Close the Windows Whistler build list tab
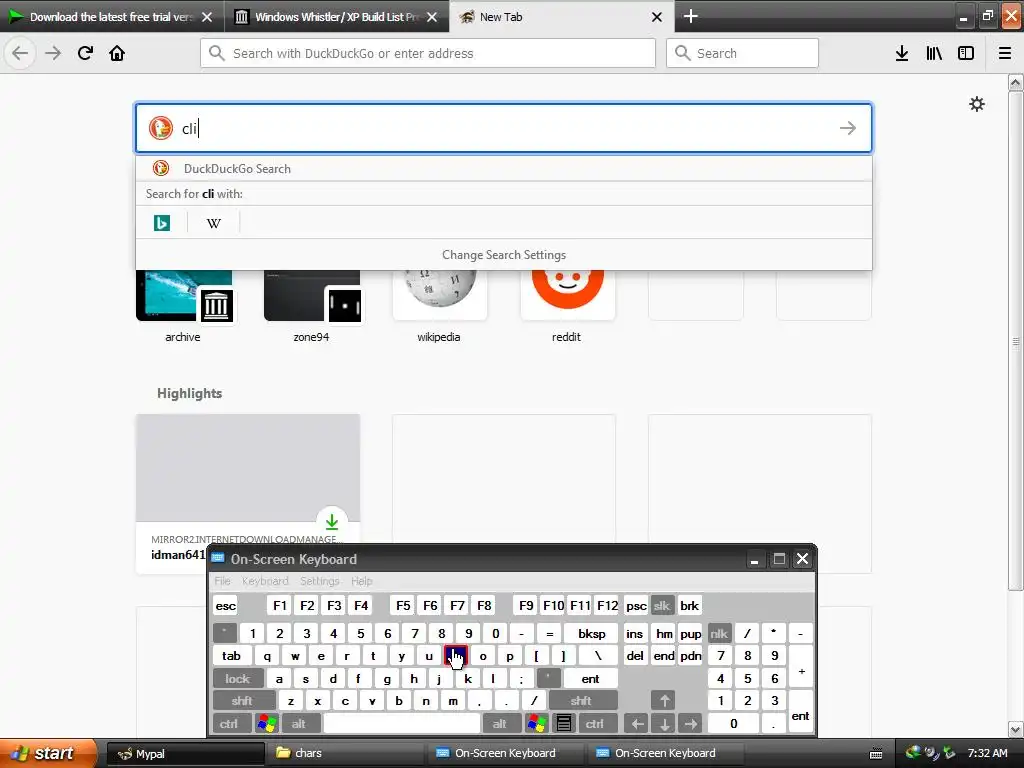 [x=432, y=17]
